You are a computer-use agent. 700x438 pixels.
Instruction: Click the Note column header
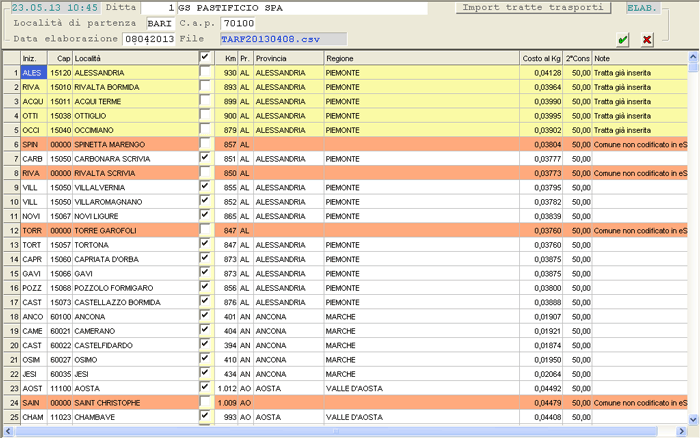(x=640, y=58)
